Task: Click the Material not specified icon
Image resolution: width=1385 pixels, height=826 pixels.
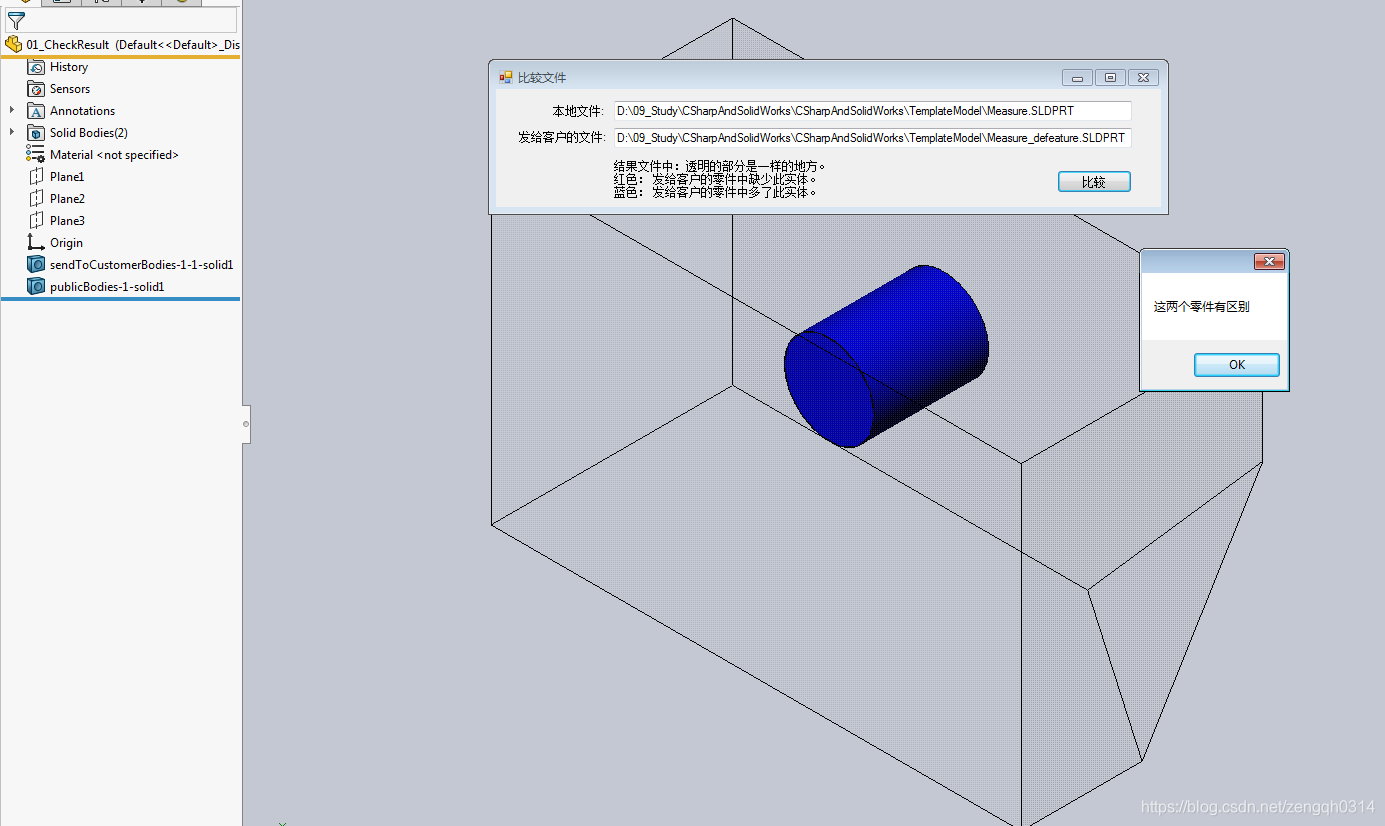Action: click(x=36, y=155)
